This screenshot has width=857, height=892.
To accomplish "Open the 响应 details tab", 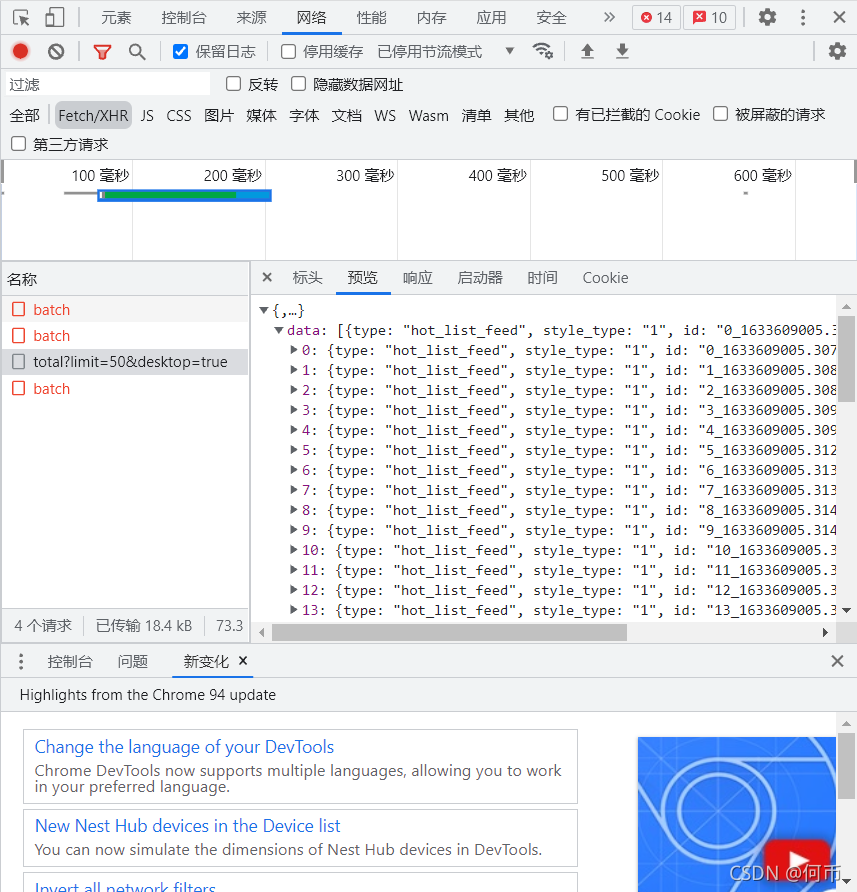I will tap(418, 278).
